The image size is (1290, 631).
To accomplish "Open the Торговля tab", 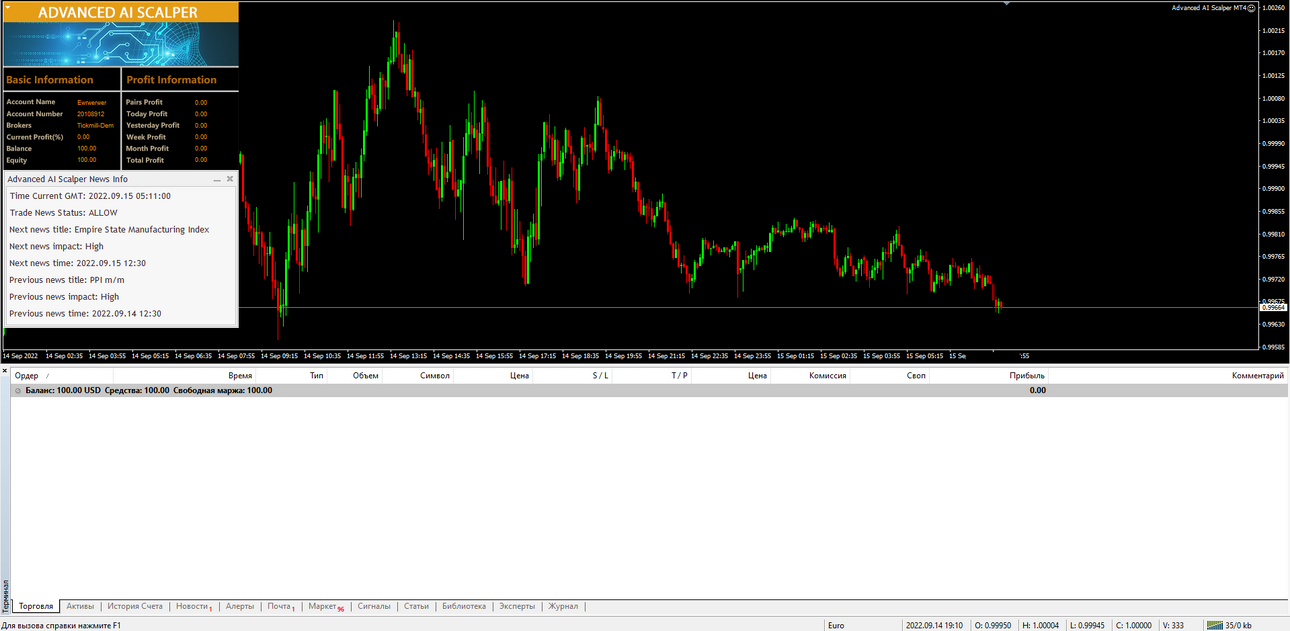I will [x=36, y=606].
